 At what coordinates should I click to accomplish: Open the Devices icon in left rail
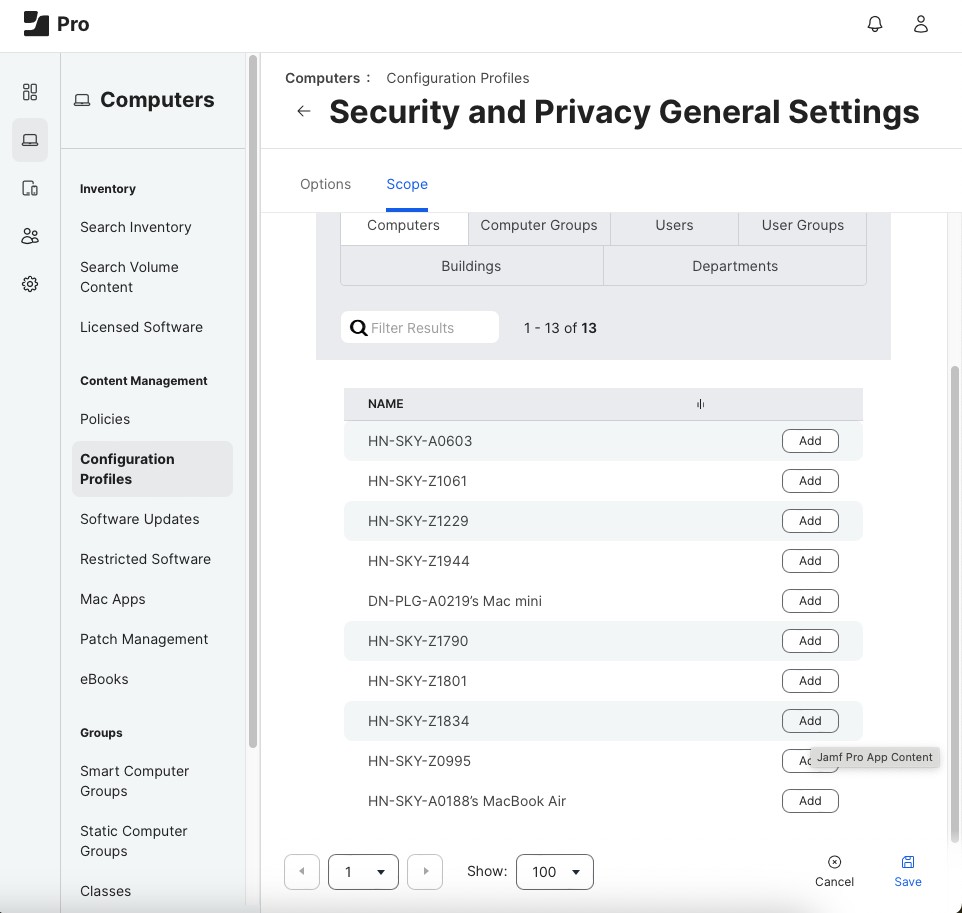[x=30, y=188]
